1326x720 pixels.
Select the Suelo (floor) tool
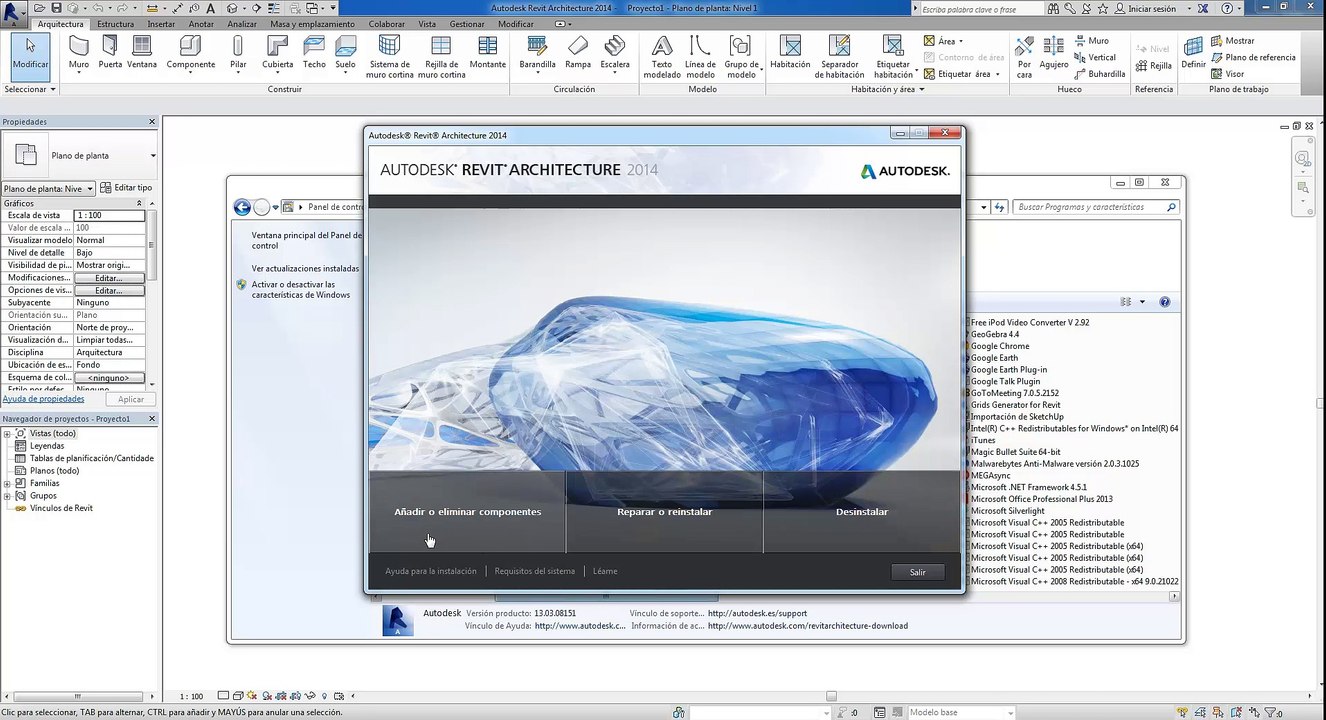[x=345, y=54]
